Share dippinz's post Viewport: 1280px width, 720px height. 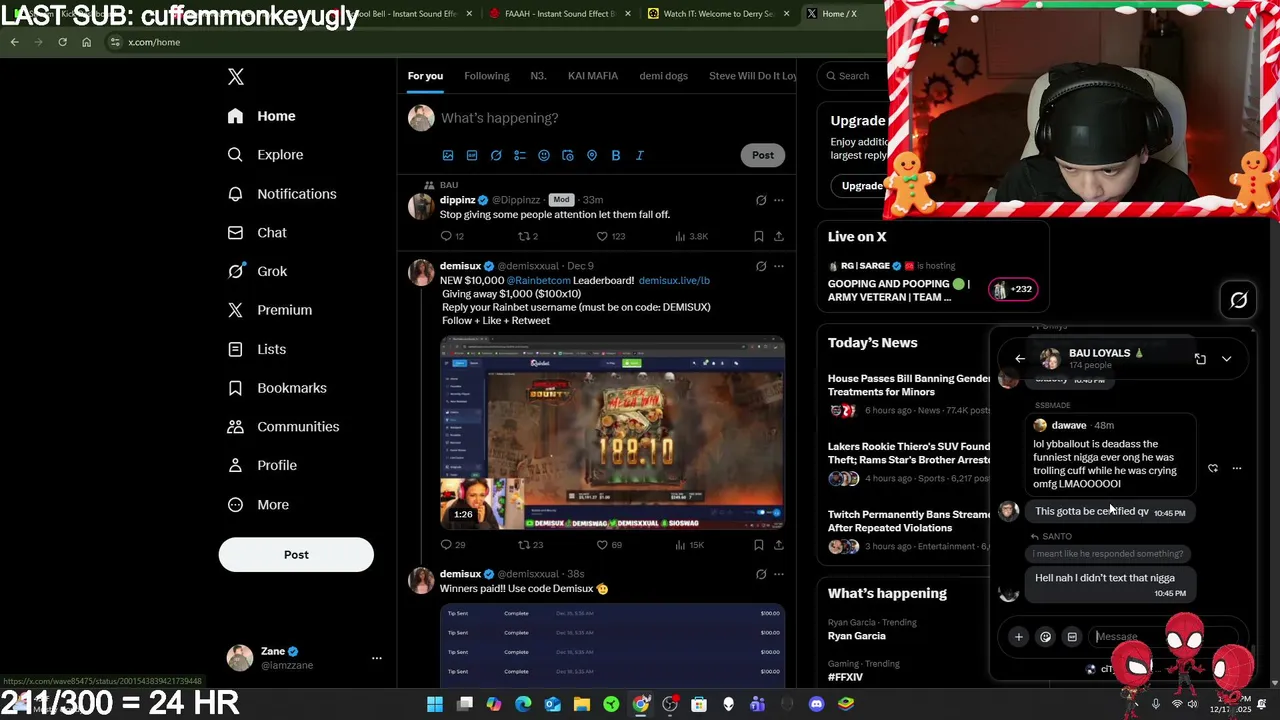click(x=779, y=236)
